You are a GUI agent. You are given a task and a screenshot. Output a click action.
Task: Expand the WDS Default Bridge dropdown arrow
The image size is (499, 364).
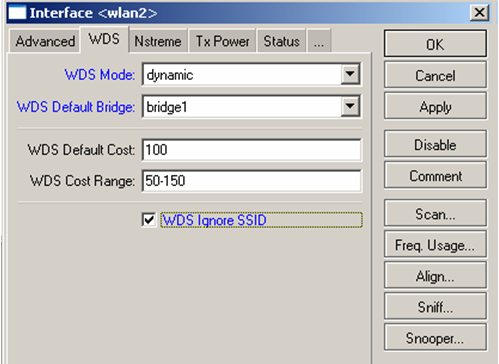click(x=350, y=106)
